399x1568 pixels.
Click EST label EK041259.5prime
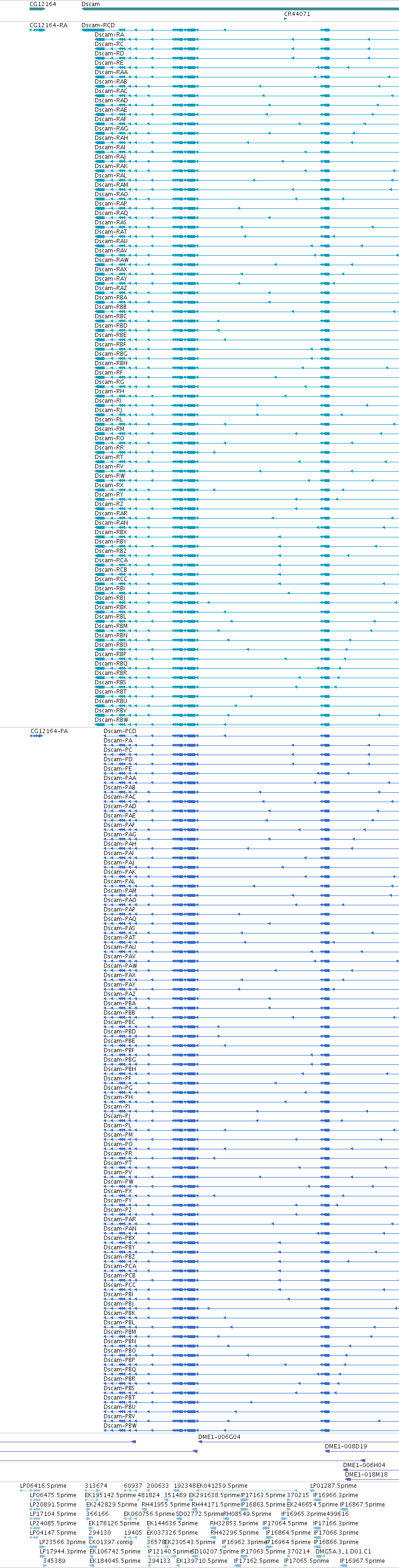[222, 1486]
